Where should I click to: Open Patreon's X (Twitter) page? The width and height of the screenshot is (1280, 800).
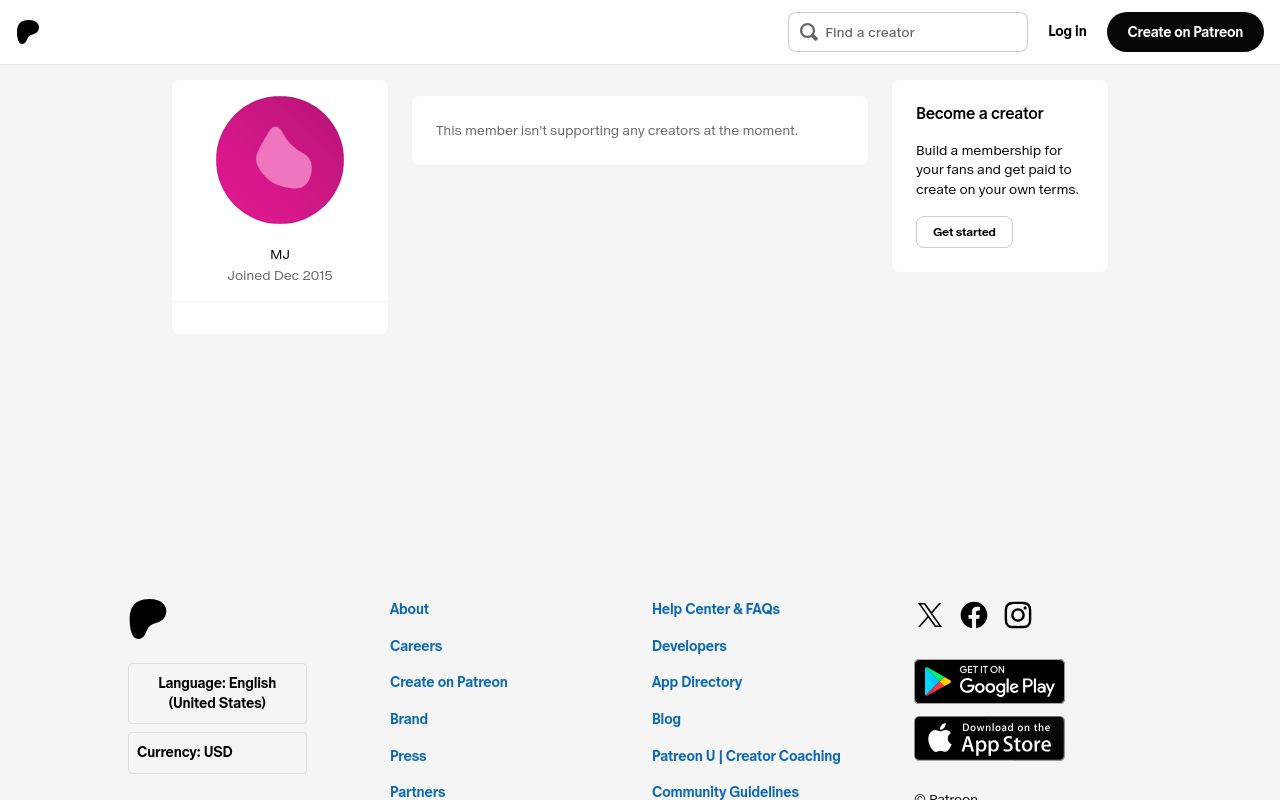pyautogui.click(x=930, y=615)
